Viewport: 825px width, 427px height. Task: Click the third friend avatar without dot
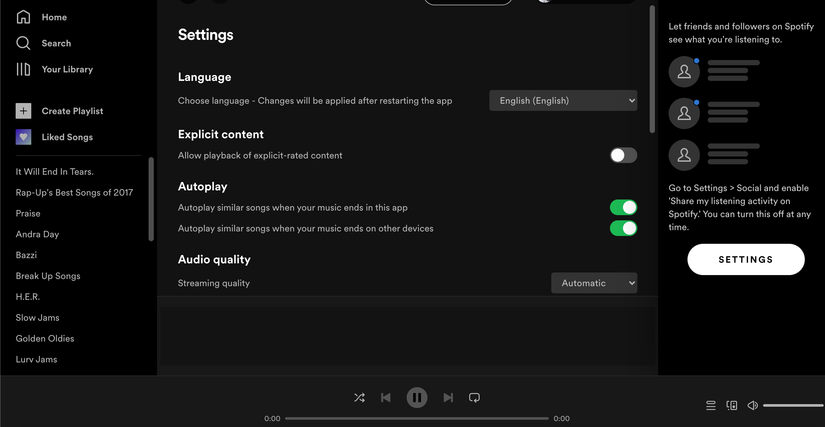(684, 155)
